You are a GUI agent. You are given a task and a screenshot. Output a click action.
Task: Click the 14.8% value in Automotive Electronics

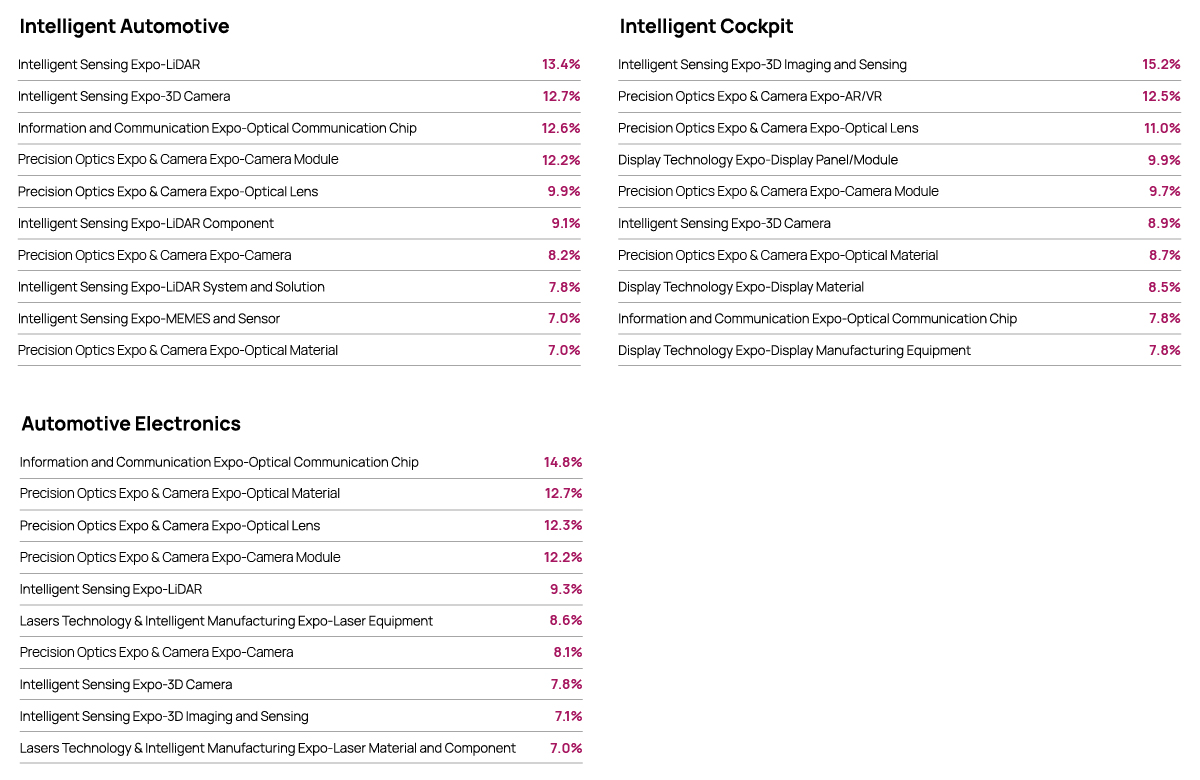(563, 462)
